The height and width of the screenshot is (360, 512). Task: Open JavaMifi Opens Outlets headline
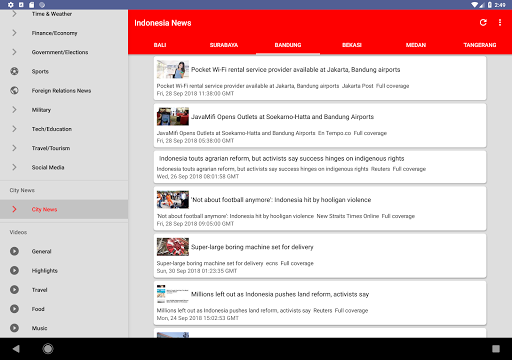282,117
